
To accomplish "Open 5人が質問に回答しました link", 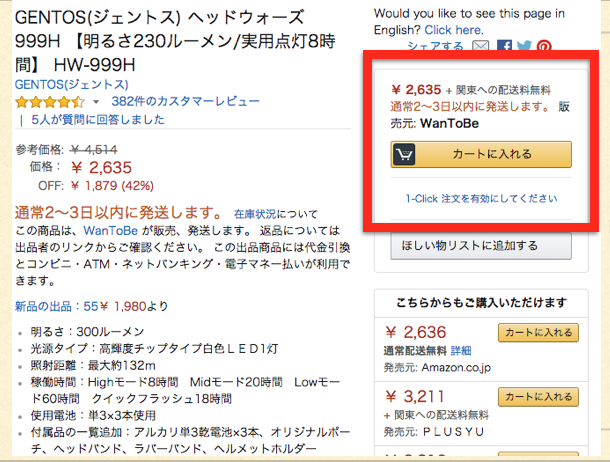I will click(98, 119).
